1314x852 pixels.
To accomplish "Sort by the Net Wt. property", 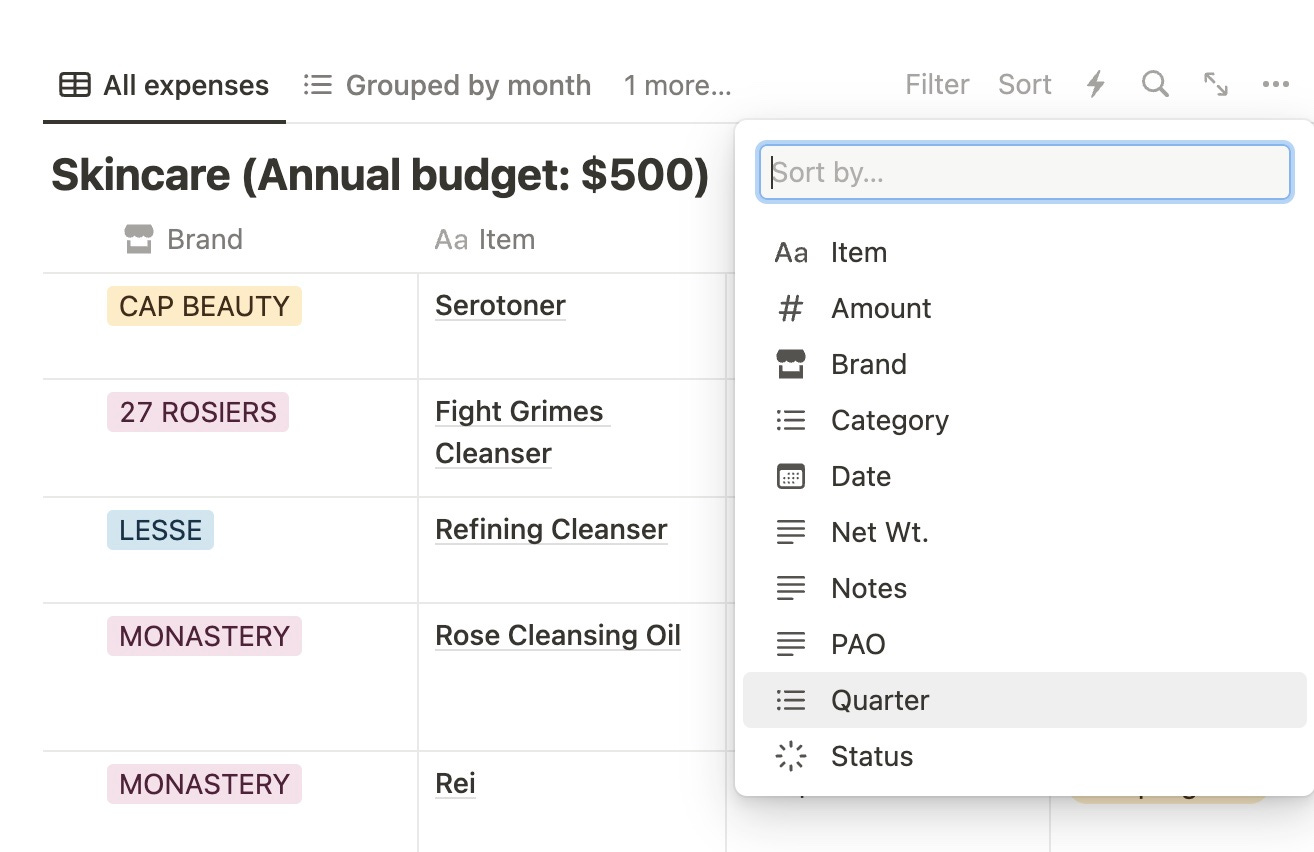I will click(x=1025, y=532).
